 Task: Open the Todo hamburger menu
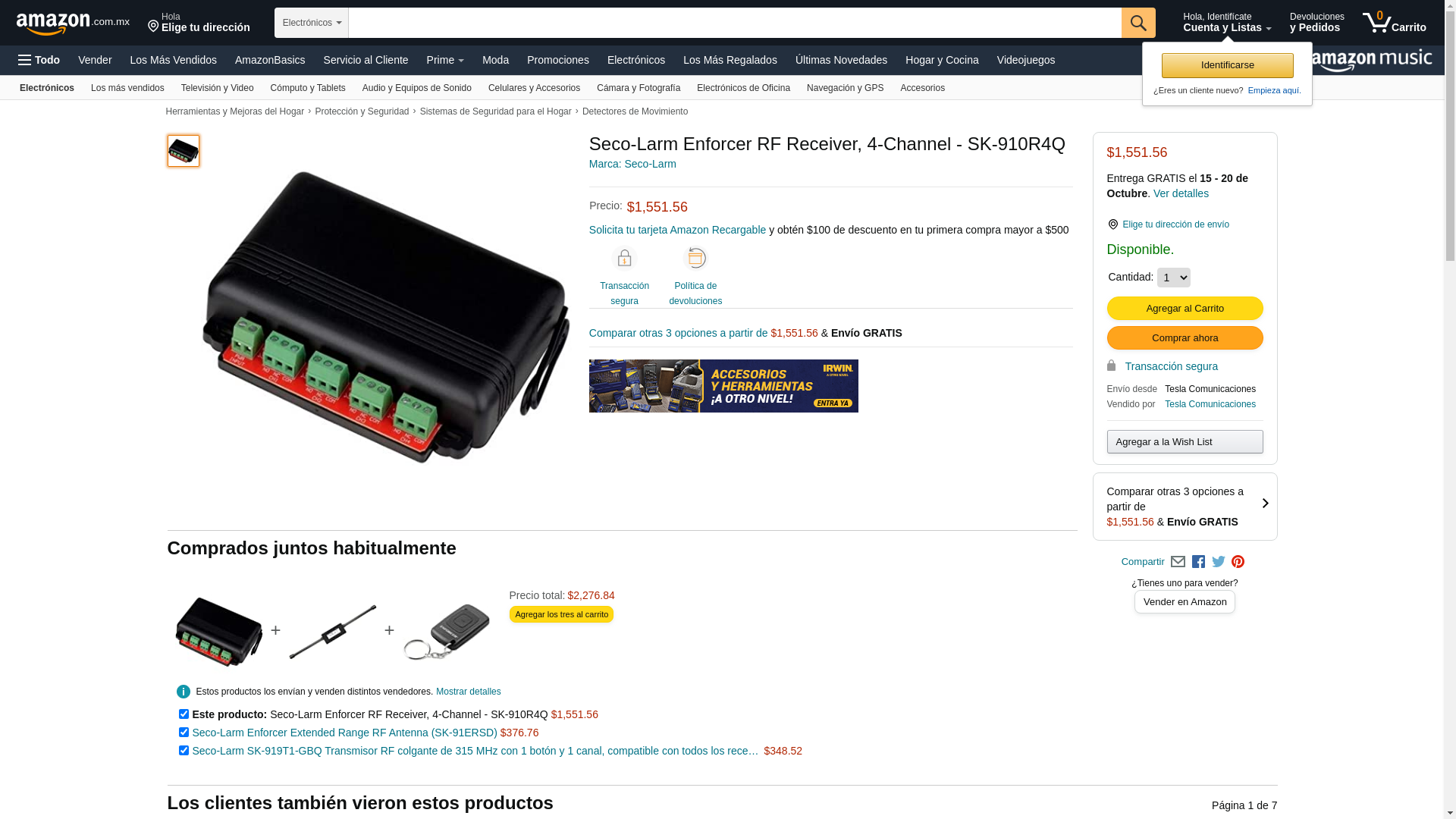[x=39, y=60]
